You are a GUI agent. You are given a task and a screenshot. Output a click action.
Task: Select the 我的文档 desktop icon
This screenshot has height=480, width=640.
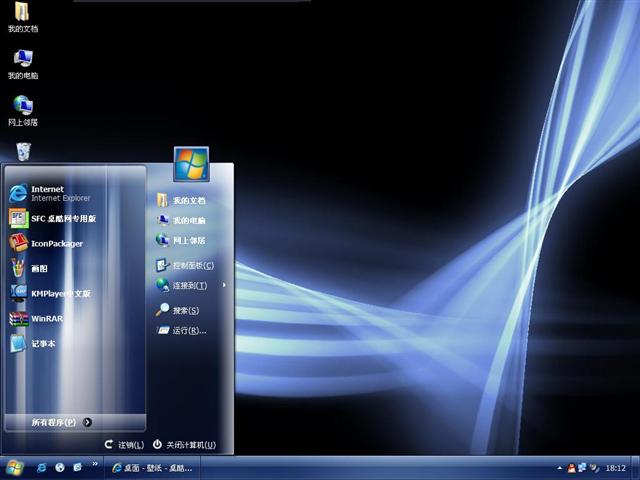23,17
